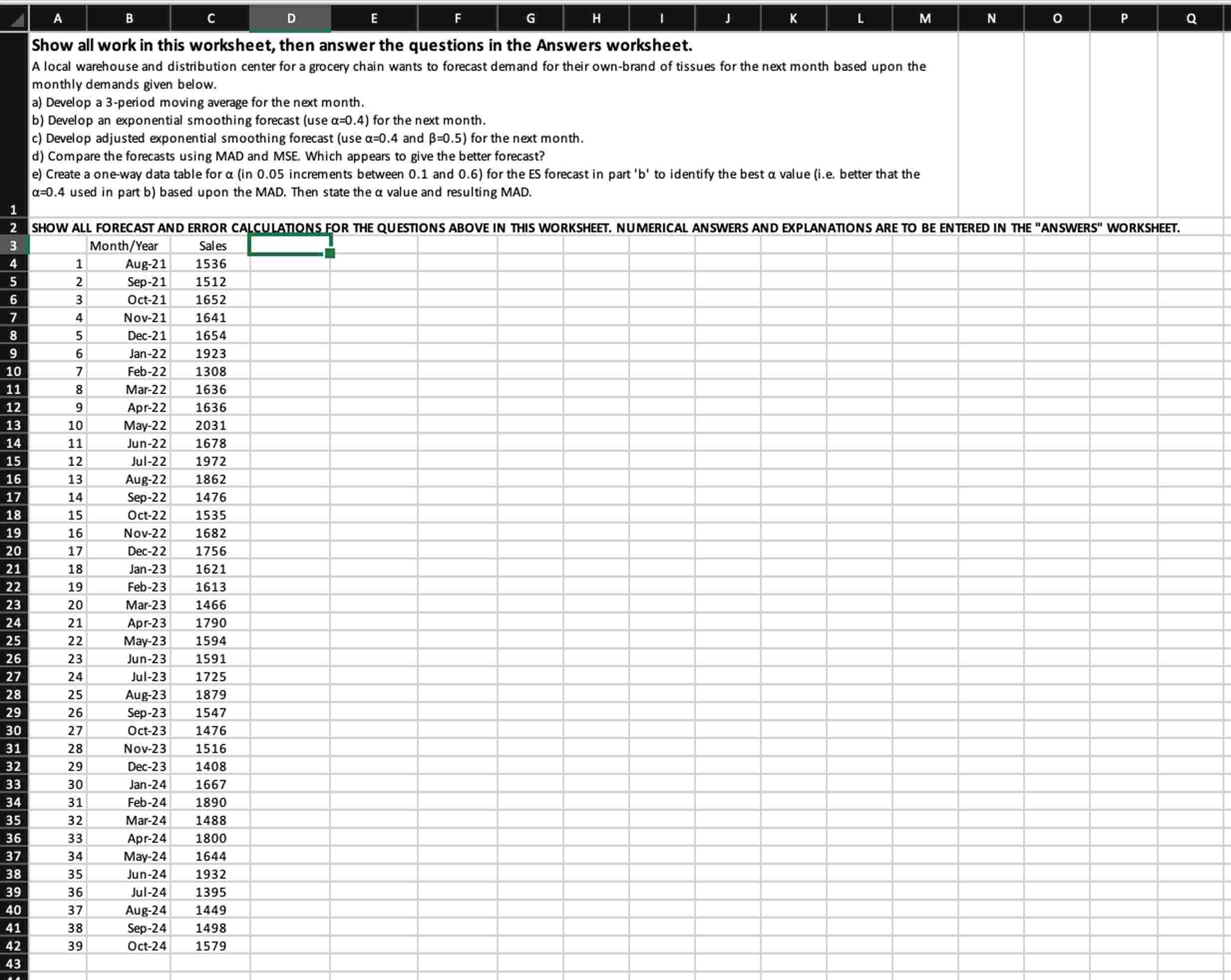Select row 3 header
The width and height of the screenshot is (1231, 980).
point(13,245)
